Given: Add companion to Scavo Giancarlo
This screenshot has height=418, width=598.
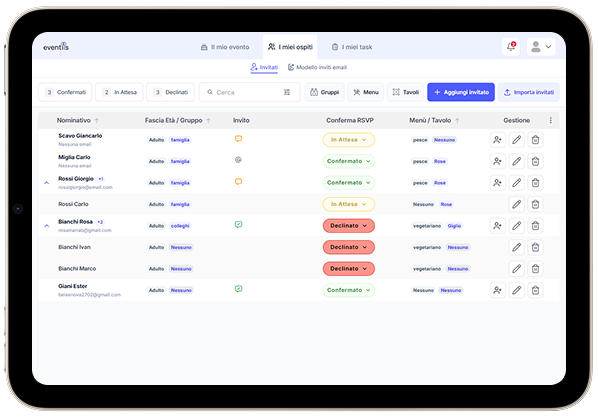Looking at the screenshot, I should [497, 140].
